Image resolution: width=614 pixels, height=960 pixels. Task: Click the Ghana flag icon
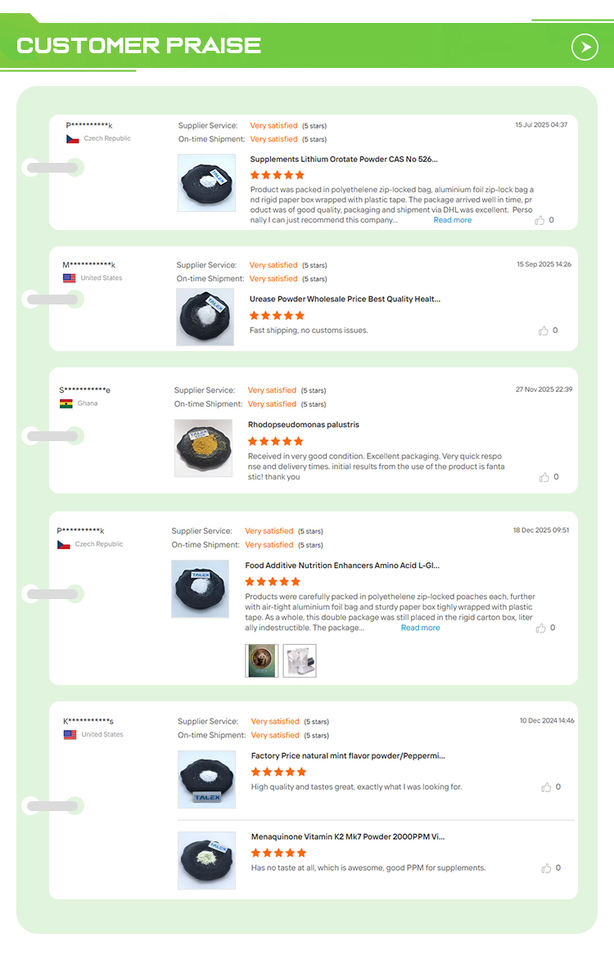click(66, 403)
